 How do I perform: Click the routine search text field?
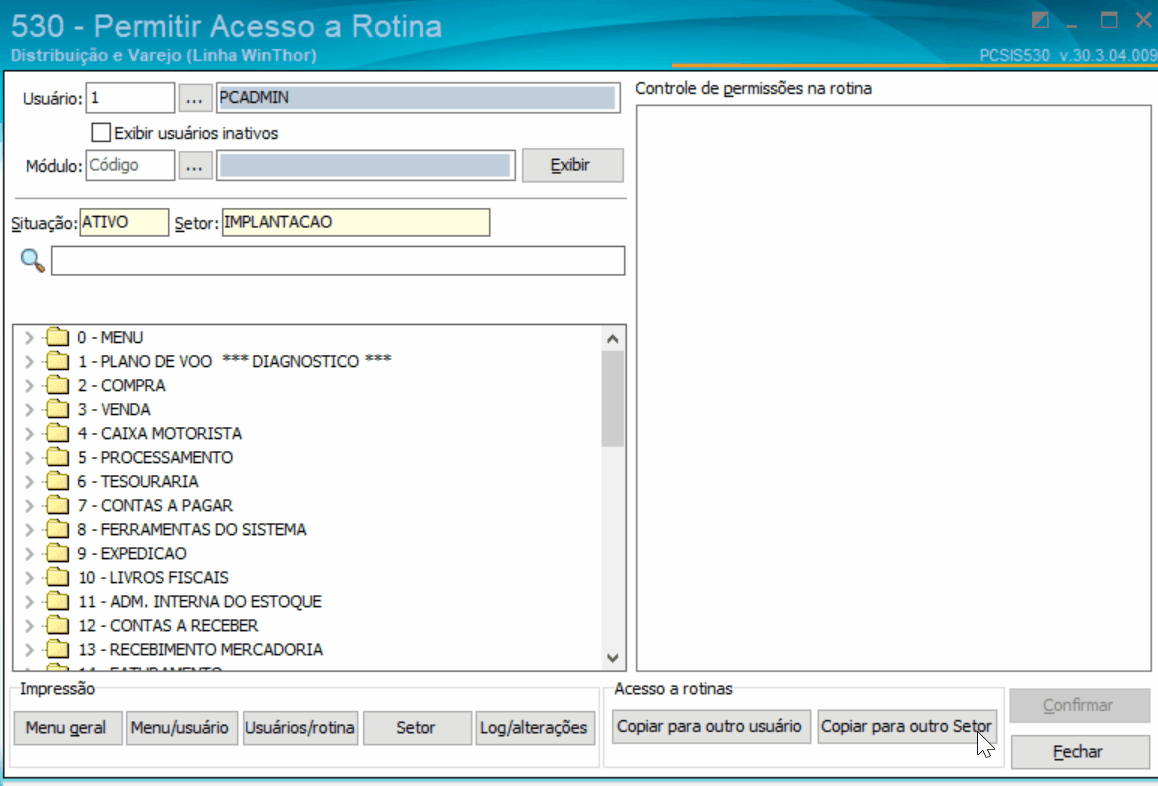pos(338,261)
